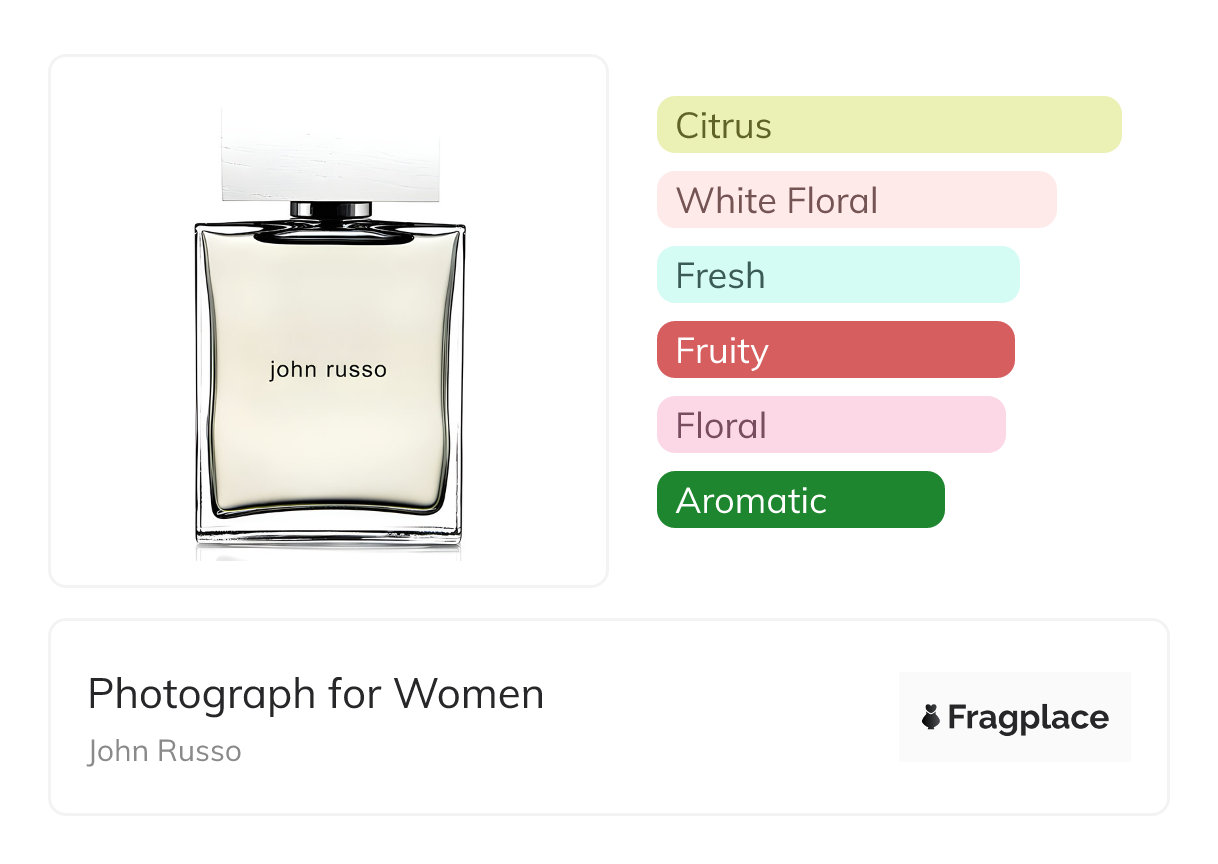Pick the red Fruity accord bar
This screenshot has height=864, width=1218.
point(835,350)
